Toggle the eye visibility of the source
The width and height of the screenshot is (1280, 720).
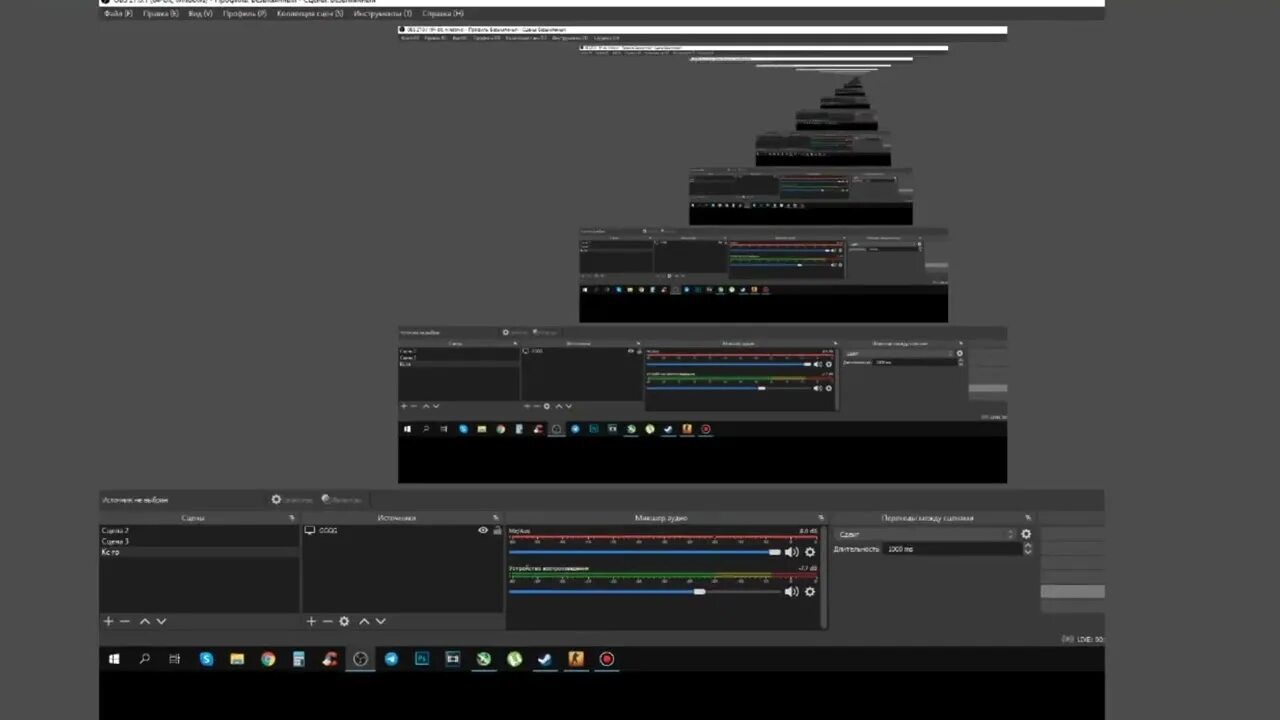pyautogui.click(x=483, y=531)
